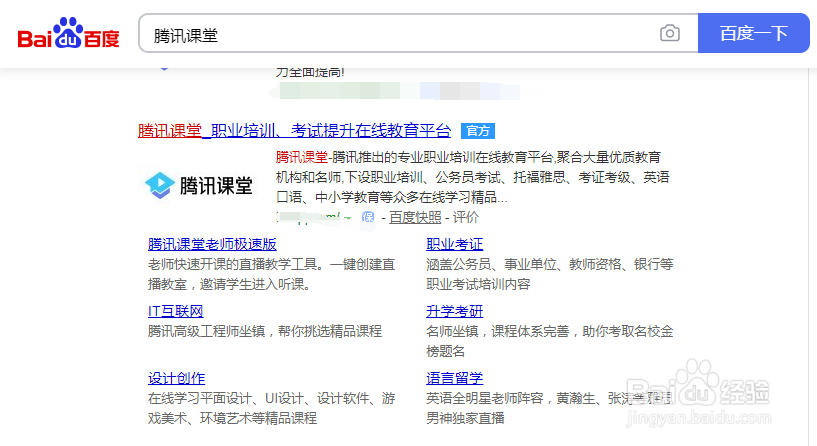817x446 pixels.
Task: Open result 腾讯课堂_职业培训、考试提升在线教育平台
Action: [294, 130]
